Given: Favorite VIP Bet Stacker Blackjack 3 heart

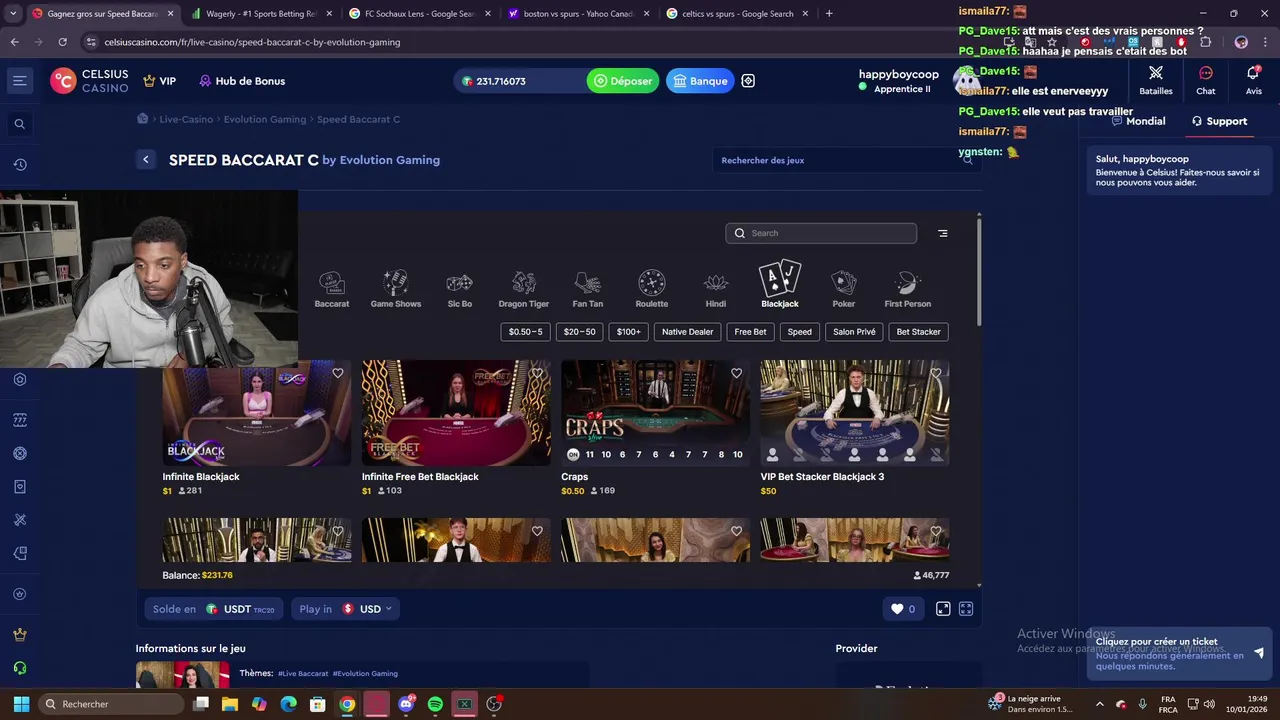Looking at the screenshot, I should [936, 373].
